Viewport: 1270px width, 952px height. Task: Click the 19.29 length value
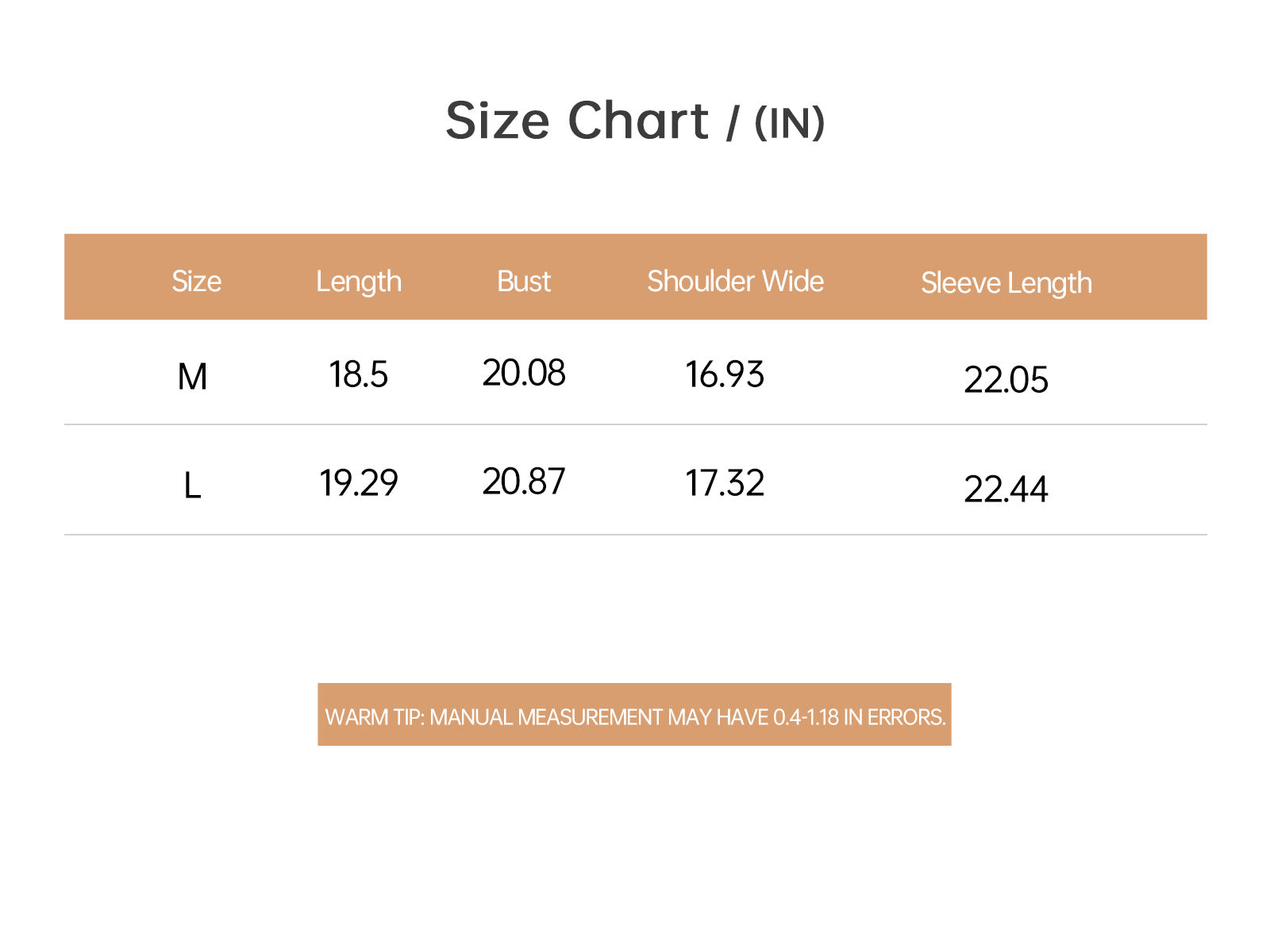(x=359, y=482)
